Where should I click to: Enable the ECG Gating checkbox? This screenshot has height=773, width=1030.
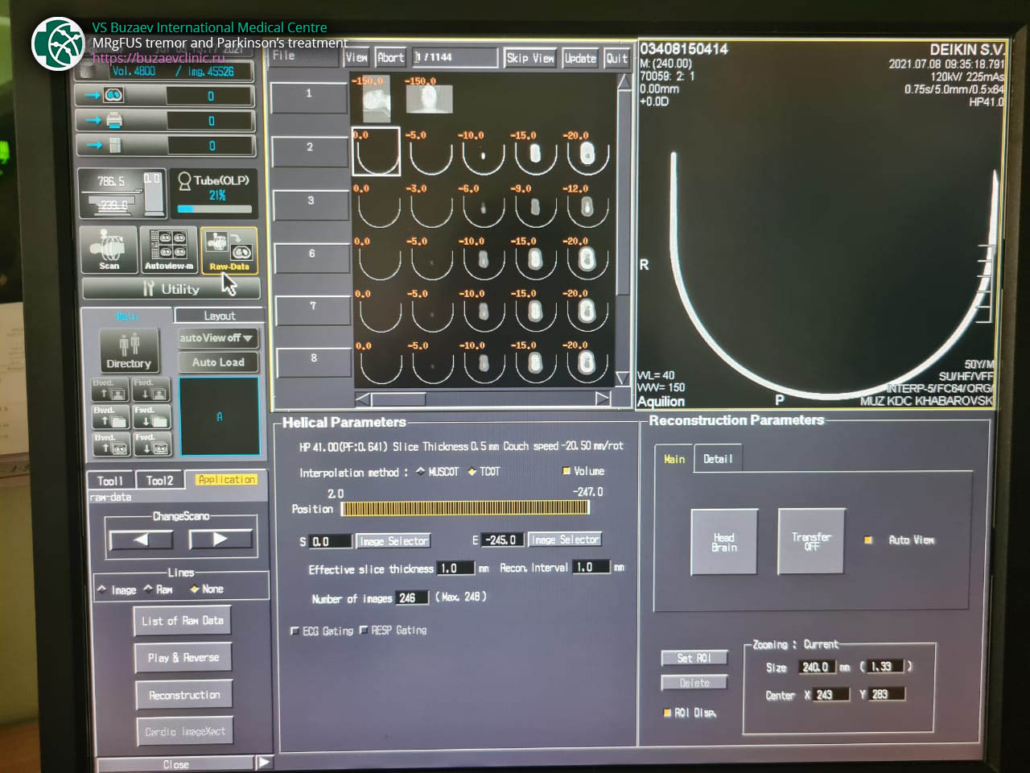294,631
